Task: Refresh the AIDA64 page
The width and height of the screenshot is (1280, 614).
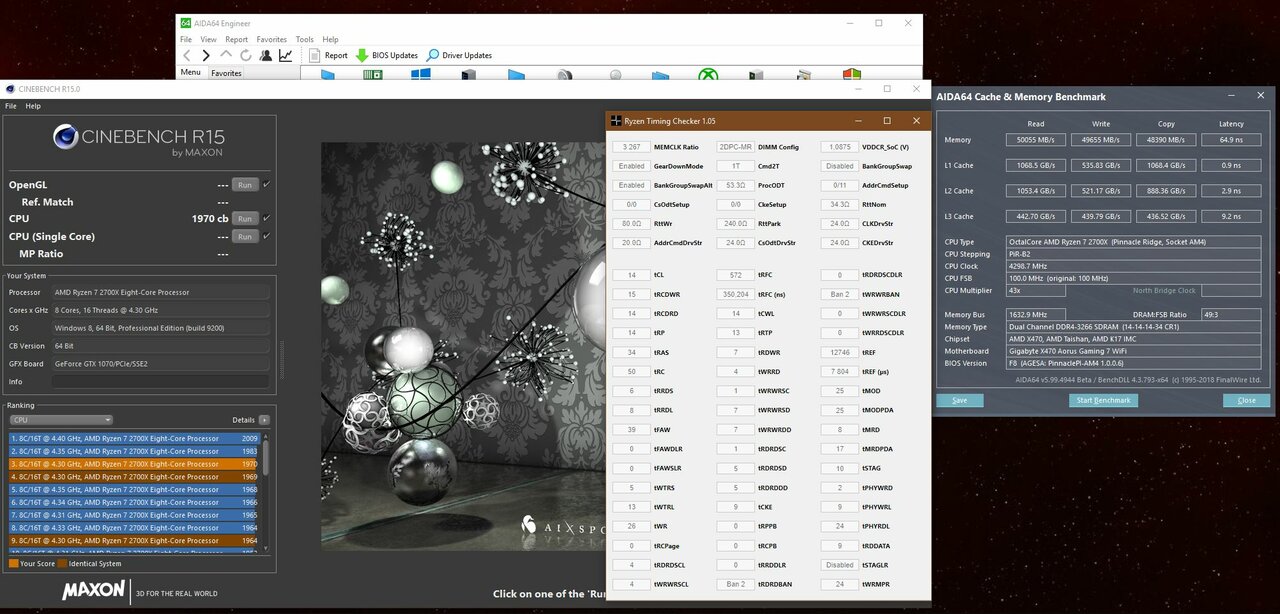Action: (246, 55)
